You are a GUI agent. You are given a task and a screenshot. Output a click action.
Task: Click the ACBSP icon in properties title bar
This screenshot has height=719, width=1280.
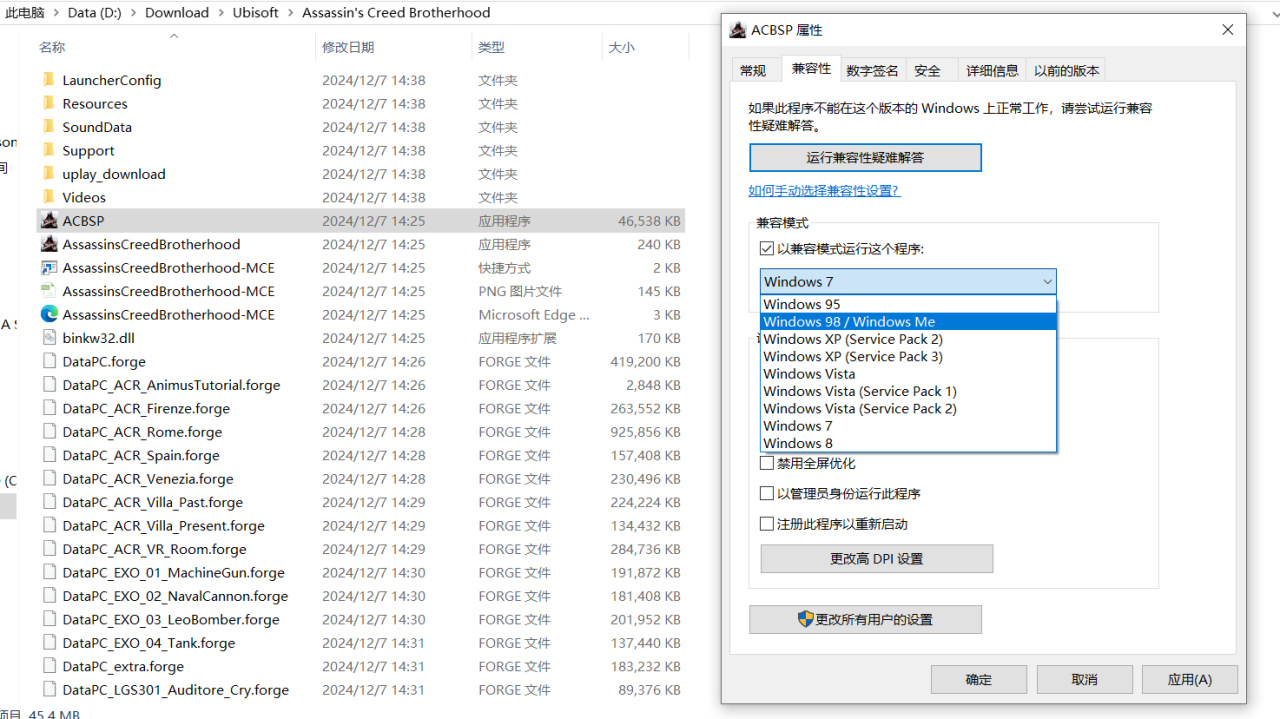pyautogui.click(x=738, y=30)
